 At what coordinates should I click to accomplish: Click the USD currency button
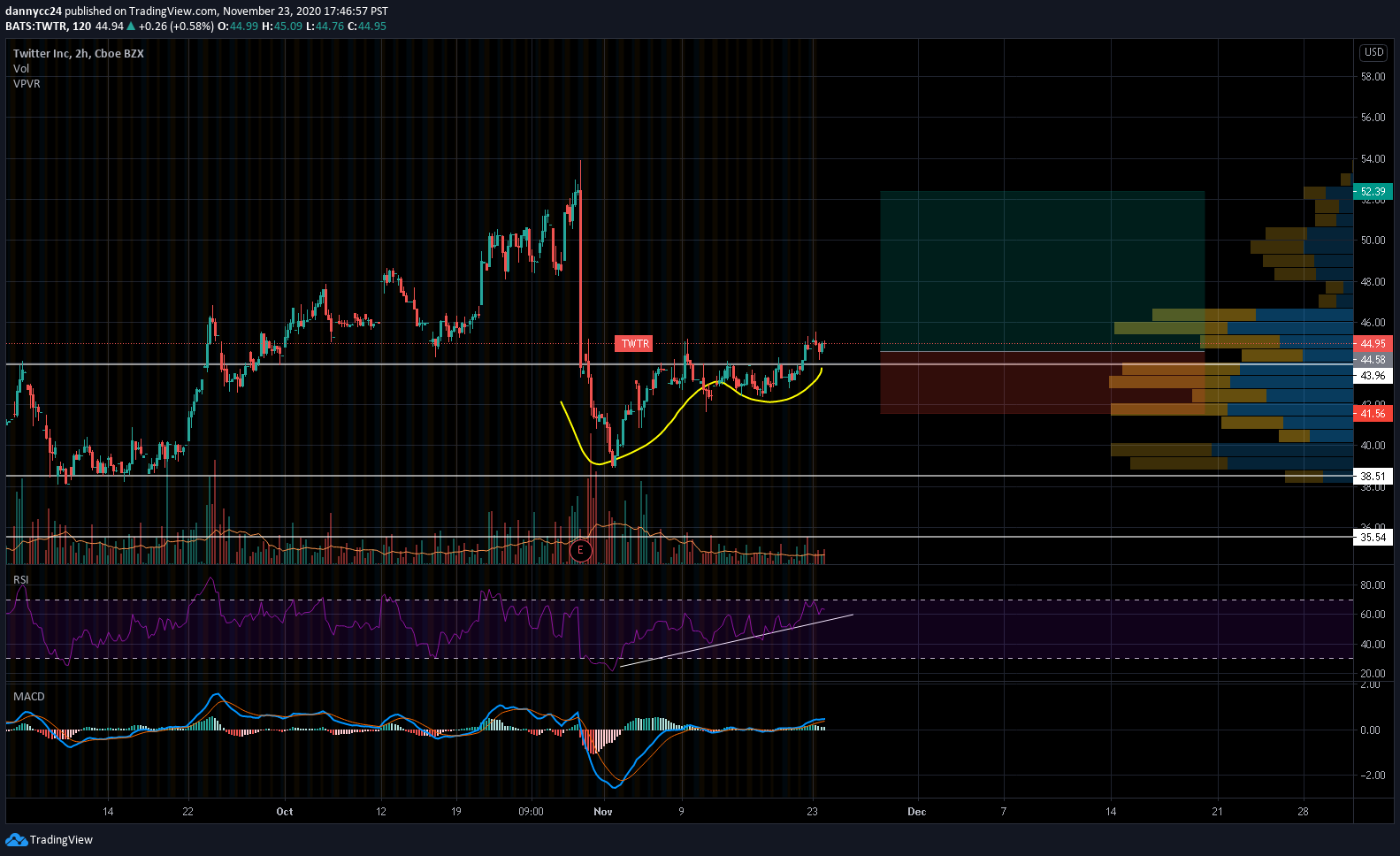coord(1373,52)
